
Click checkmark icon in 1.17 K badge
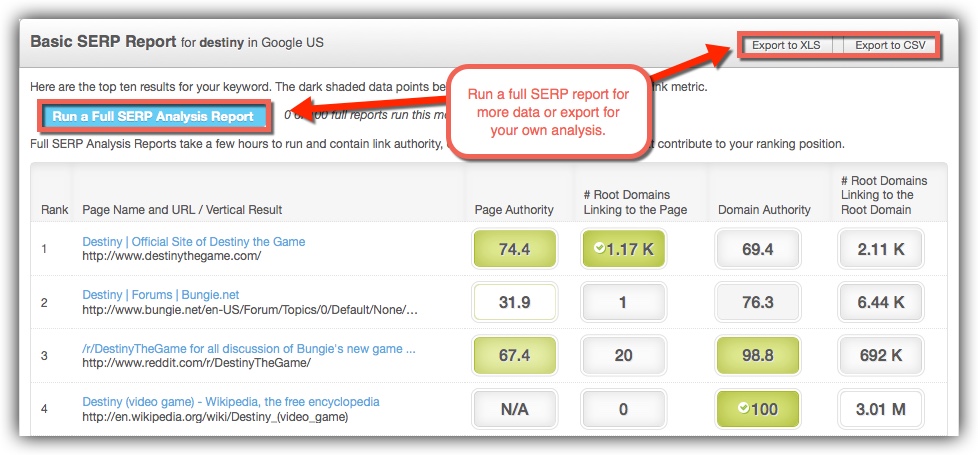tap(599, 248)
